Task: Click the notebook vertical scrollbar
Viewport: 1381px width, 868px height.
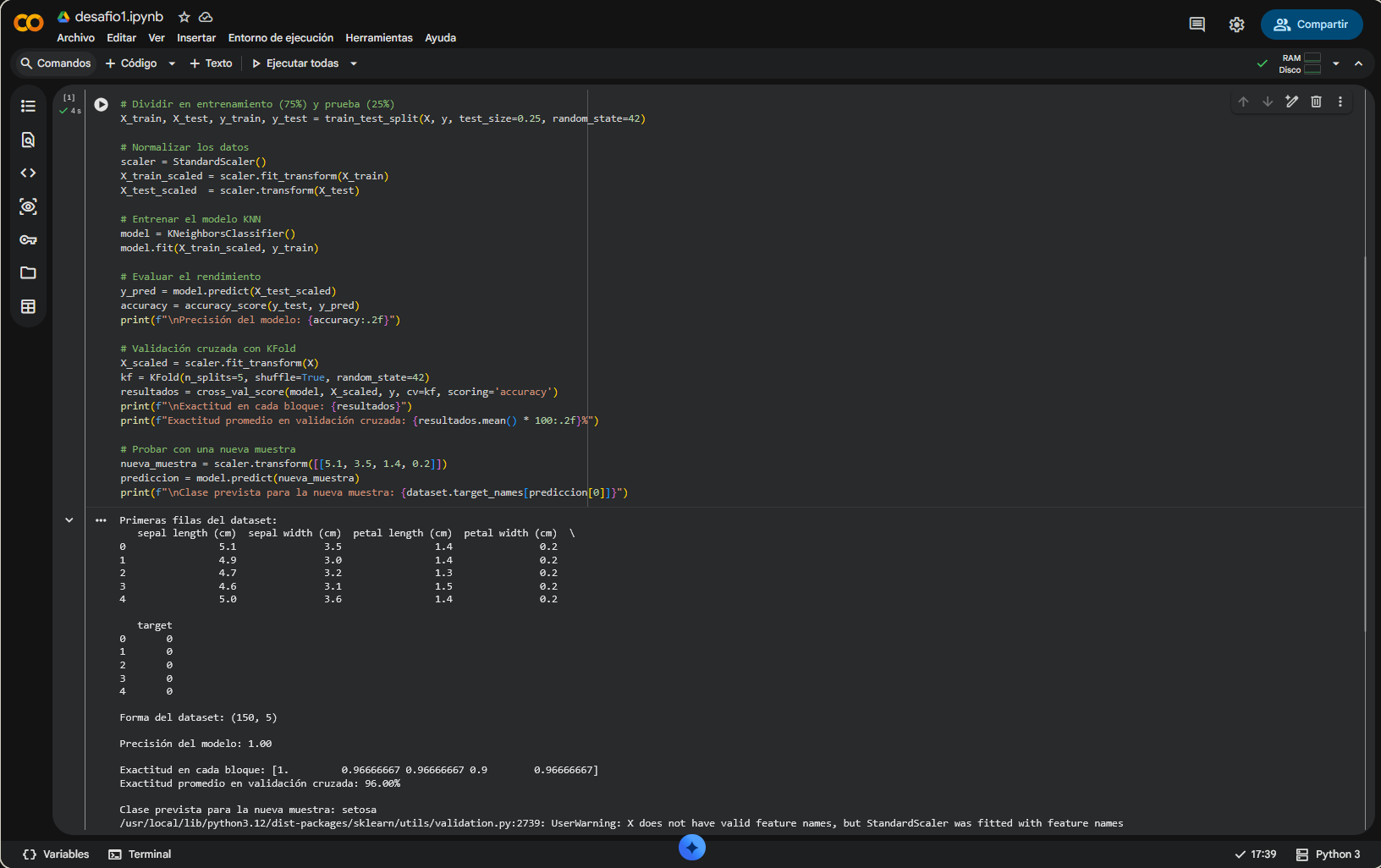Action: click(x=1365, y=444)
